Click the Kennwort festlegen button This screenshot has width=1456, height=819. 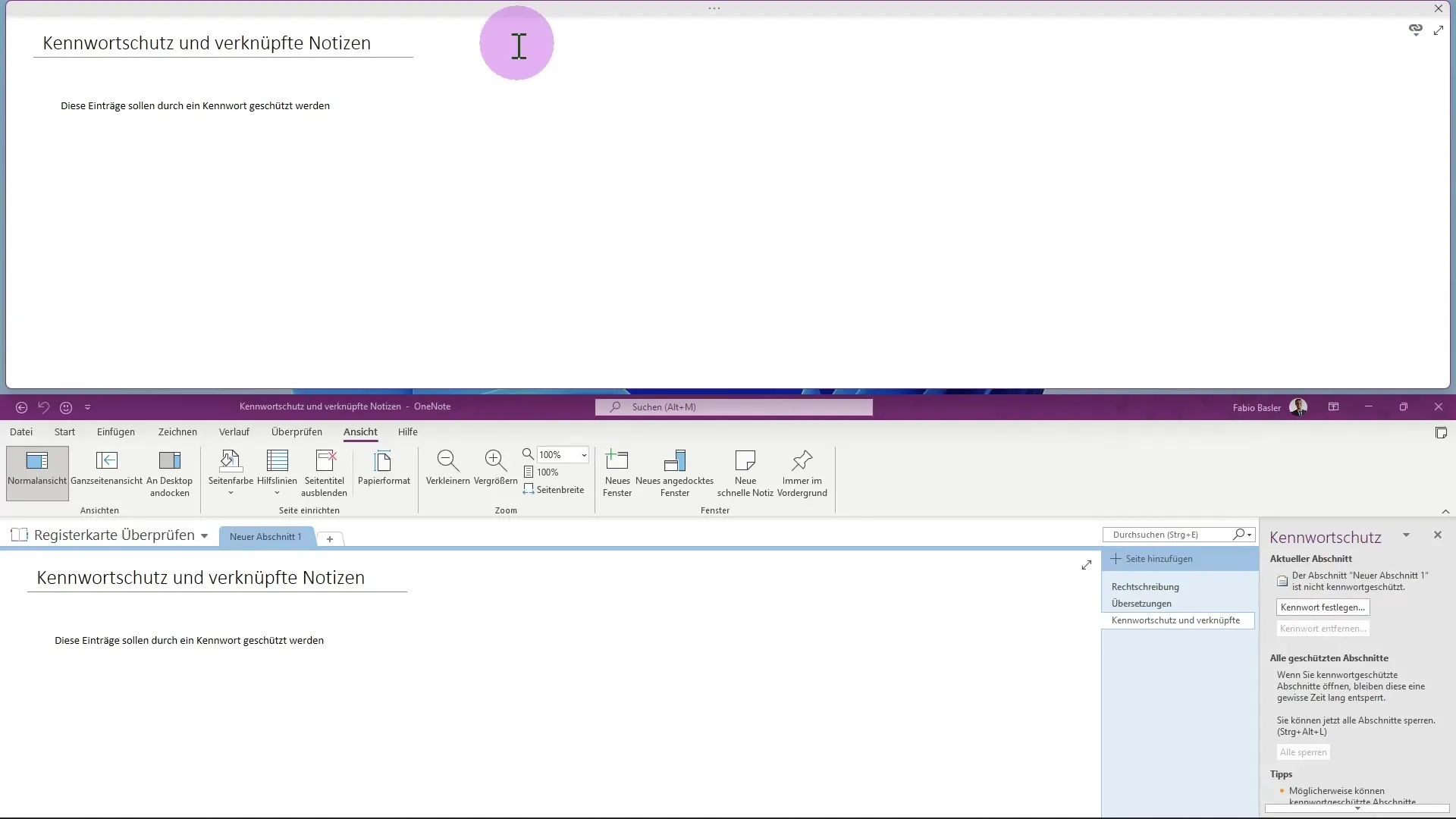click(1322, 607)
